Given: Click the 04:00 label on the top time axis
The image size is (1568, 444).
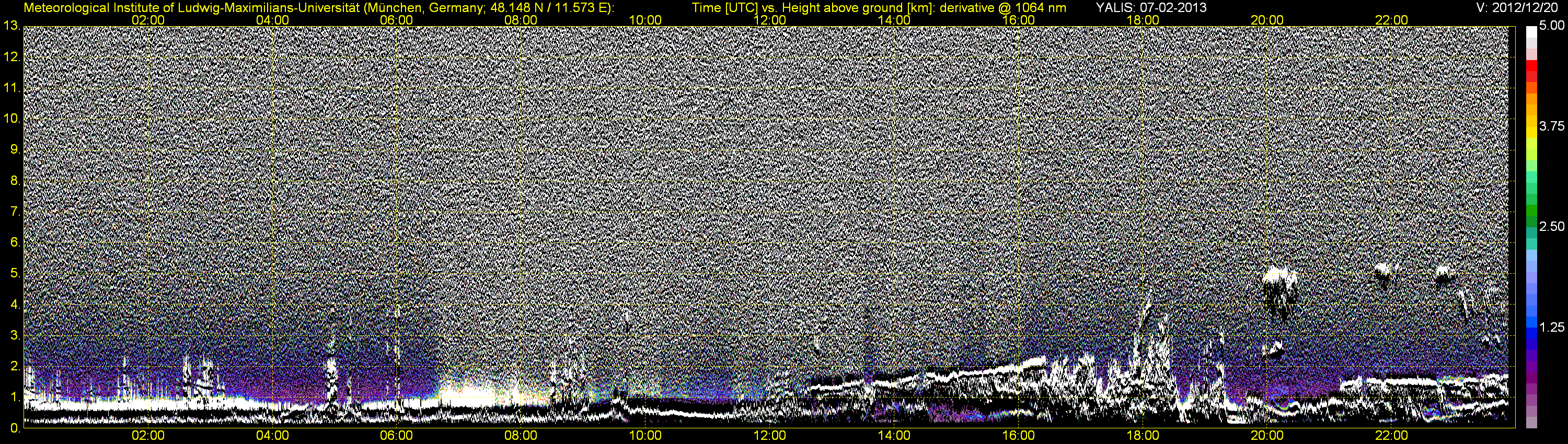Looking at the screenshot, I should (272, 20).
